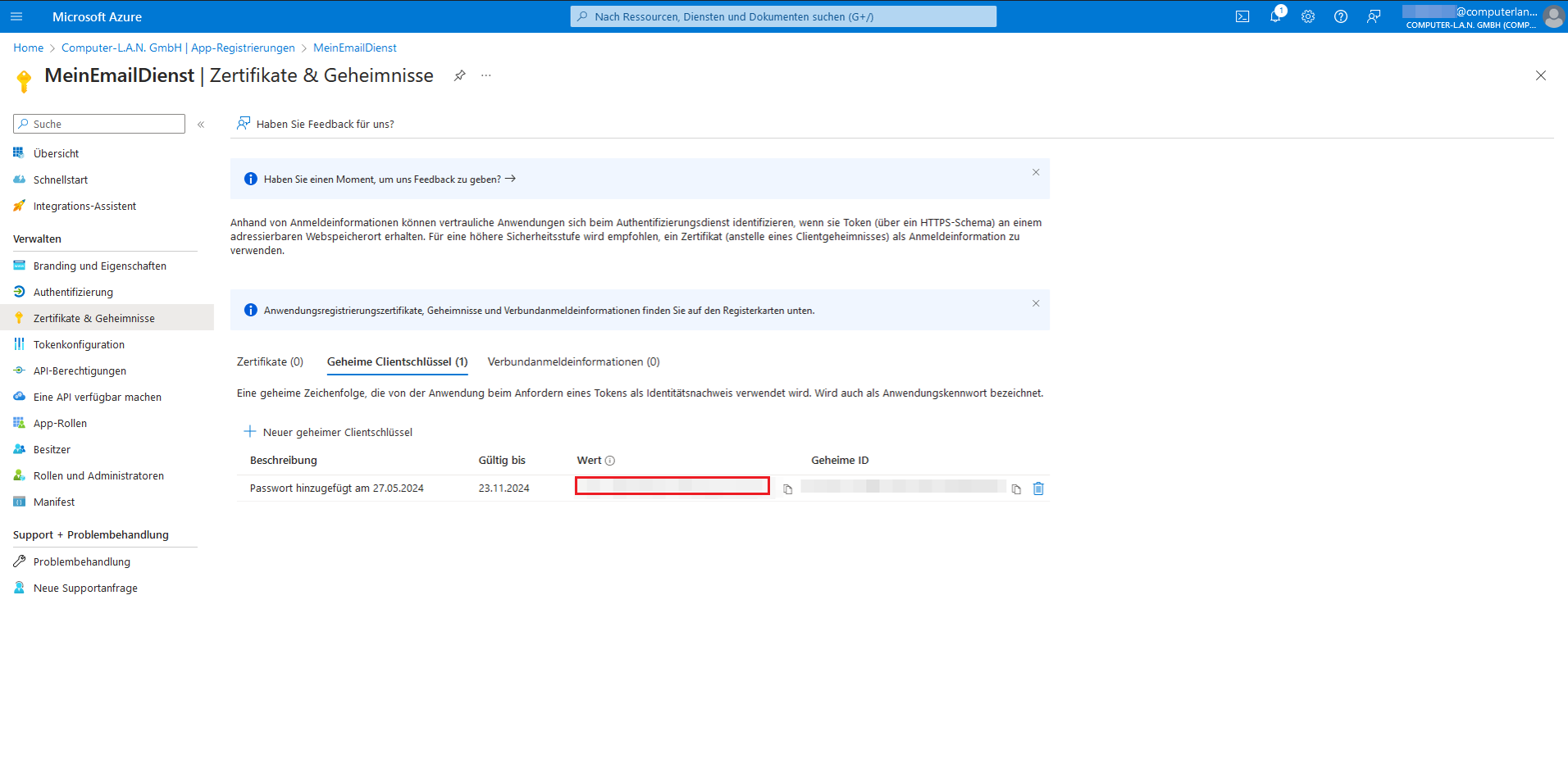1568x768 pixels.
Task: Select the row Passwort hinzugefügt am 27.05.2024
Action: coord(643,489)
